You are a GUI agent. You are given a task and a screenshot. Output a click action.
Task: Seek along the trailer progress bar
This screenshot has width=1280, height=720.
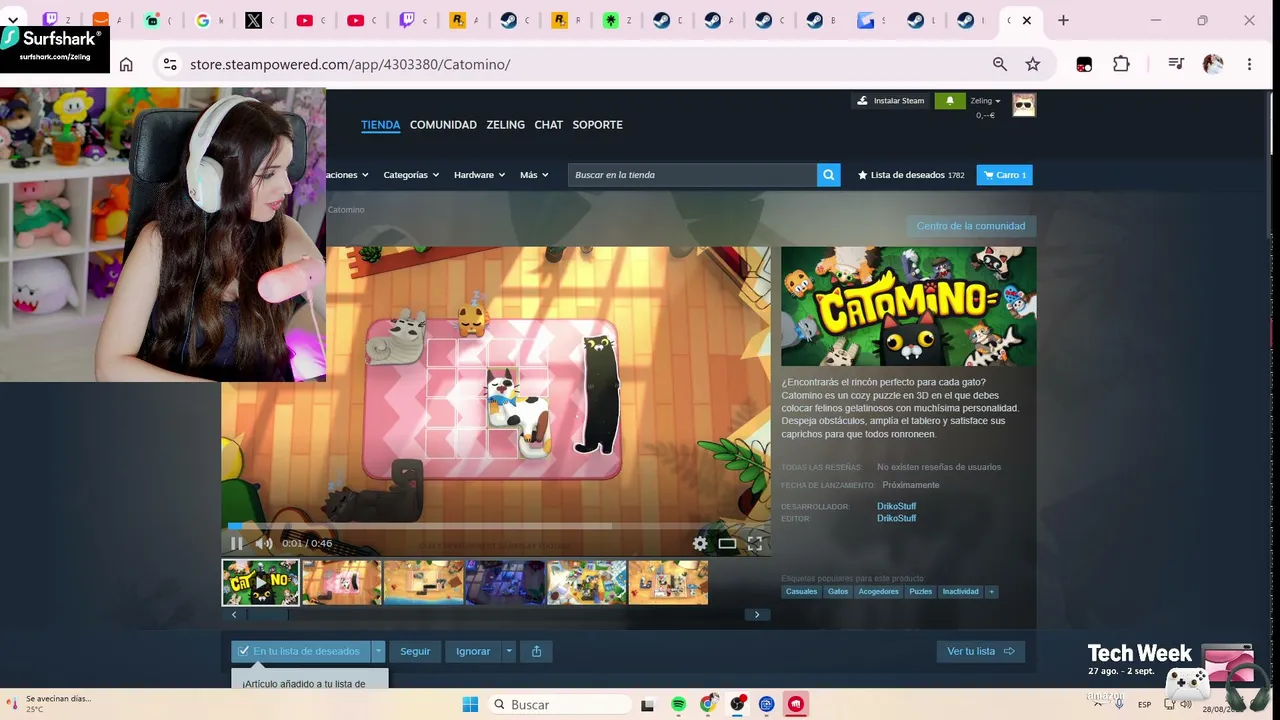click(x=496, y=525)
